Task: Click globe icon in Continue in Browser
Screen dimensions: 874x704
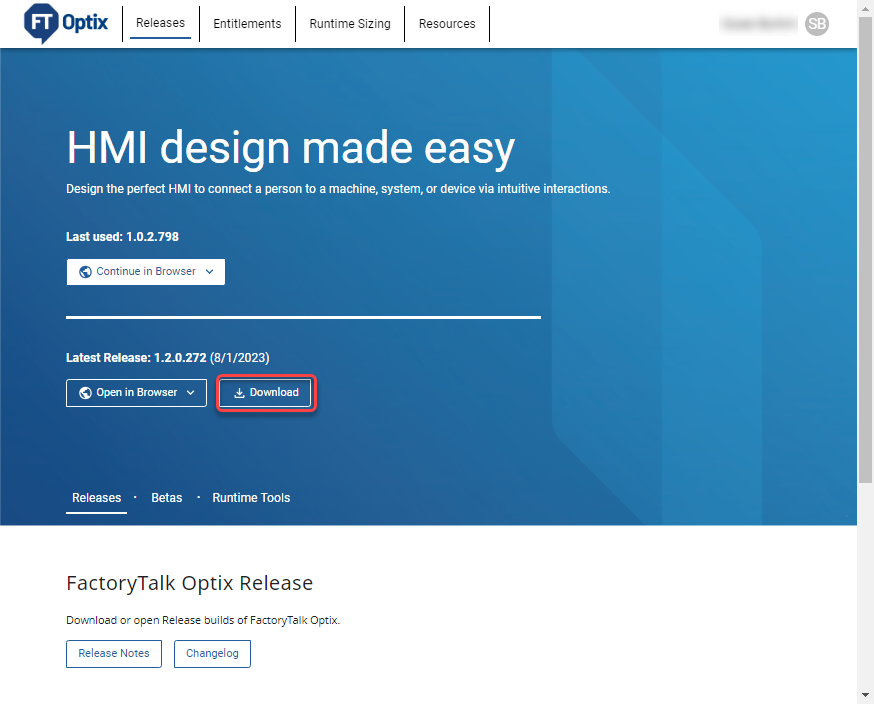Action: (x=86, y=272)
